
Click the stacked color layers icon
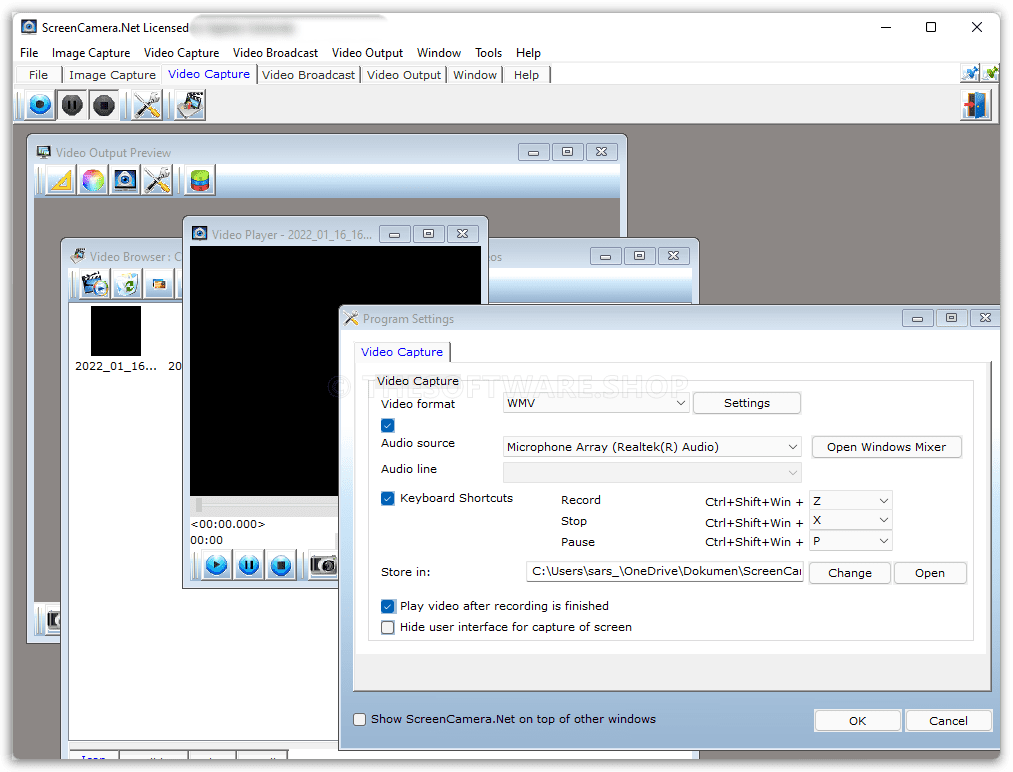pyautogui.click(x=201, y=181)
